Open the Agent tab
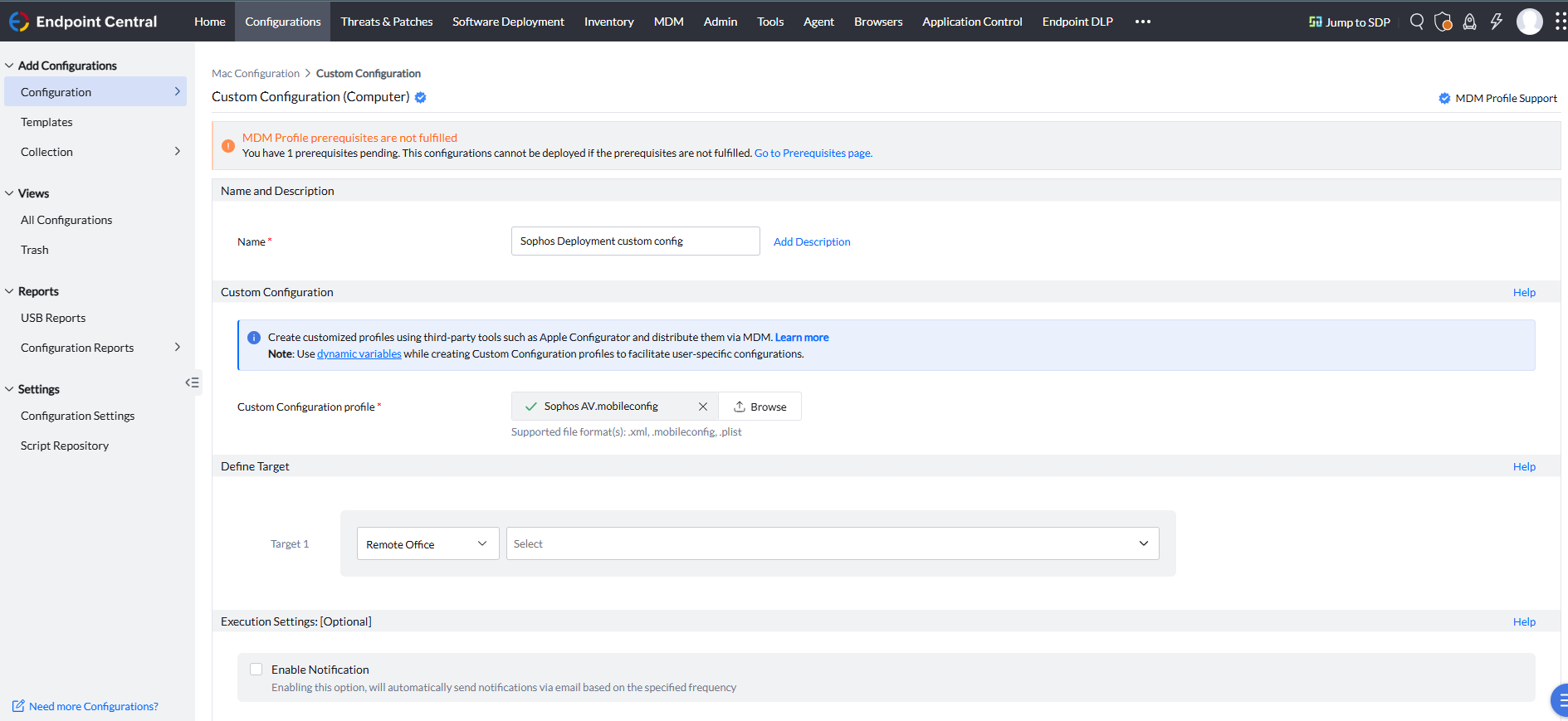The image size is (1568, 721). click(818, 22)
